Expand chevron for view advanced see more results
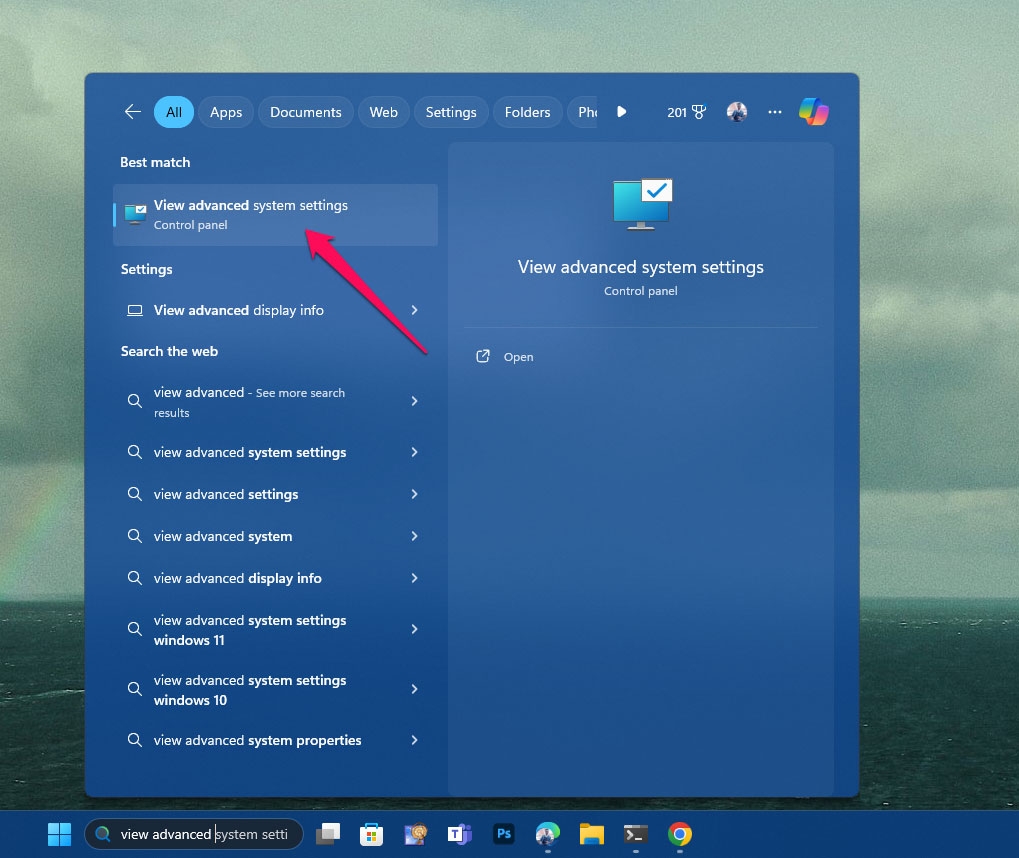 pos(415,401)
